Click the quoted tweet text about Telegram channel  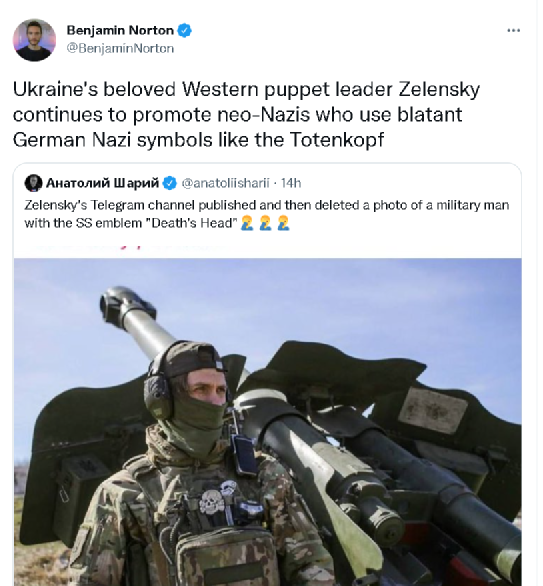(266, 214)
